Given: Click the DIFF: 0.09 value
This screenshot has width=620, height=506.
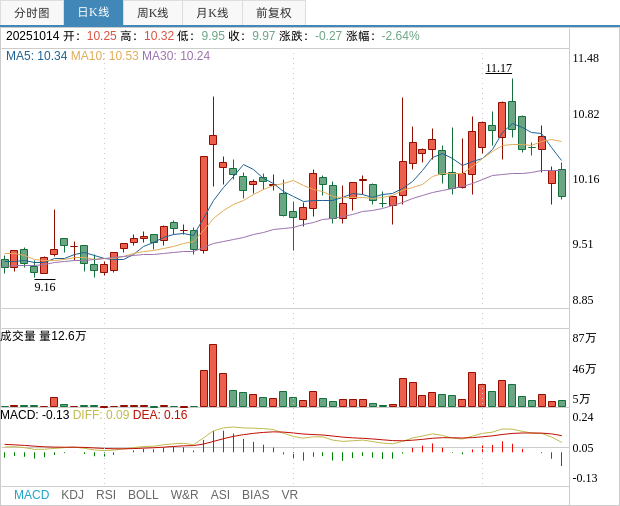Looking at the screenshot, I should [101, 415].
